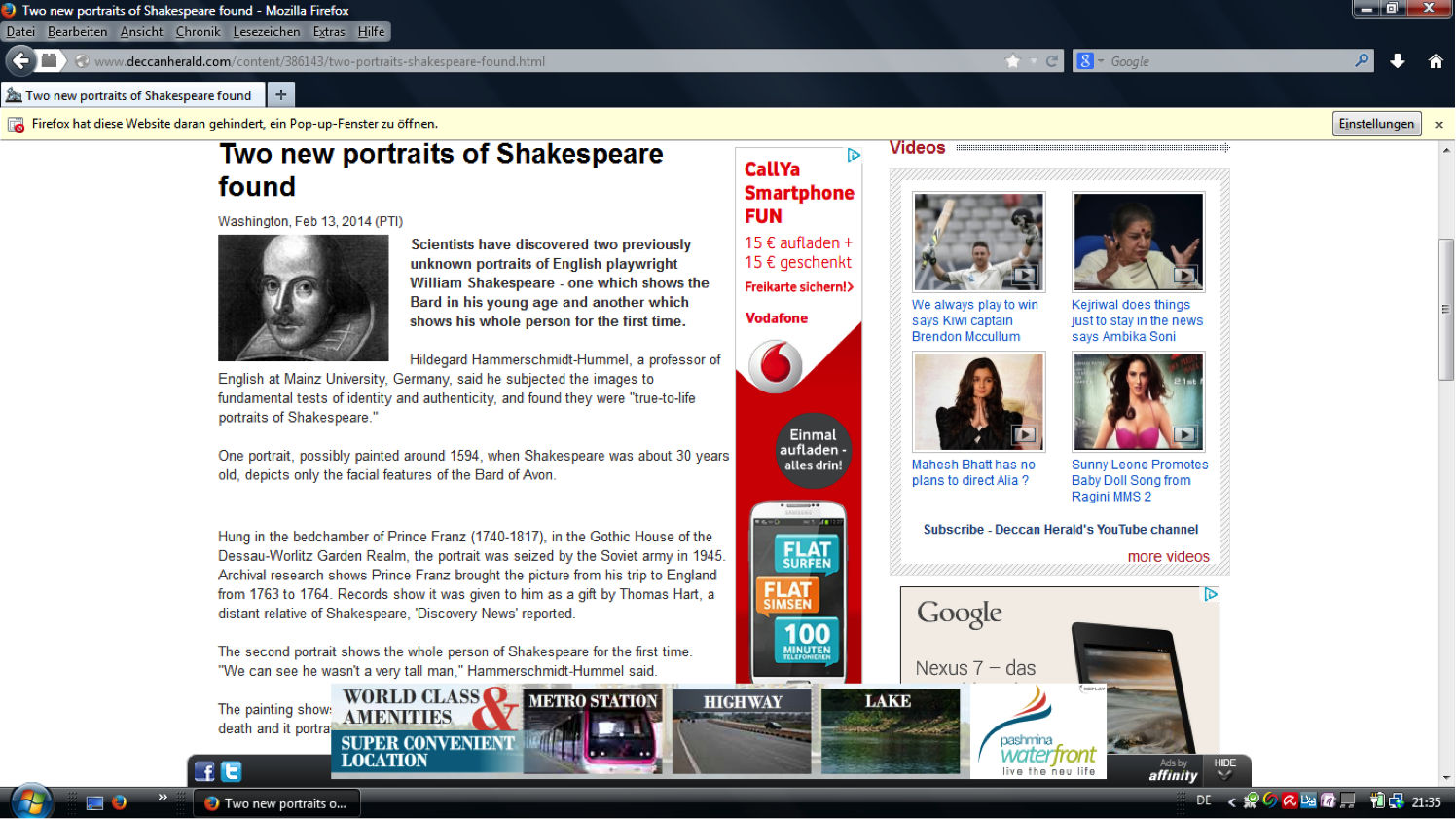Go back with the browser back arrow

pos(21,61)
